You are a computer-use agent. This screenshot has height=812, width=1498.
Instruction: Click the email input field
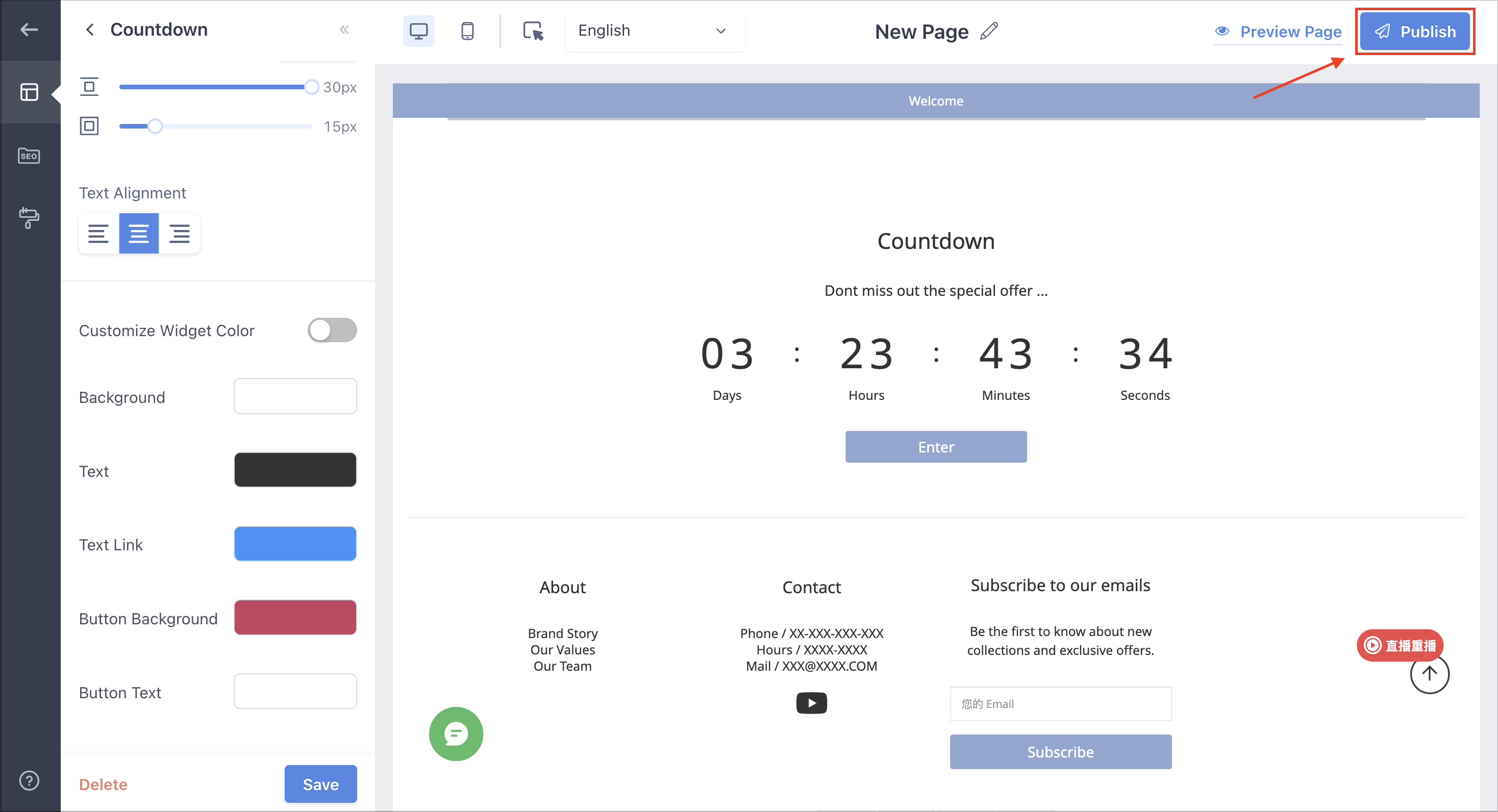(1060, 704)
